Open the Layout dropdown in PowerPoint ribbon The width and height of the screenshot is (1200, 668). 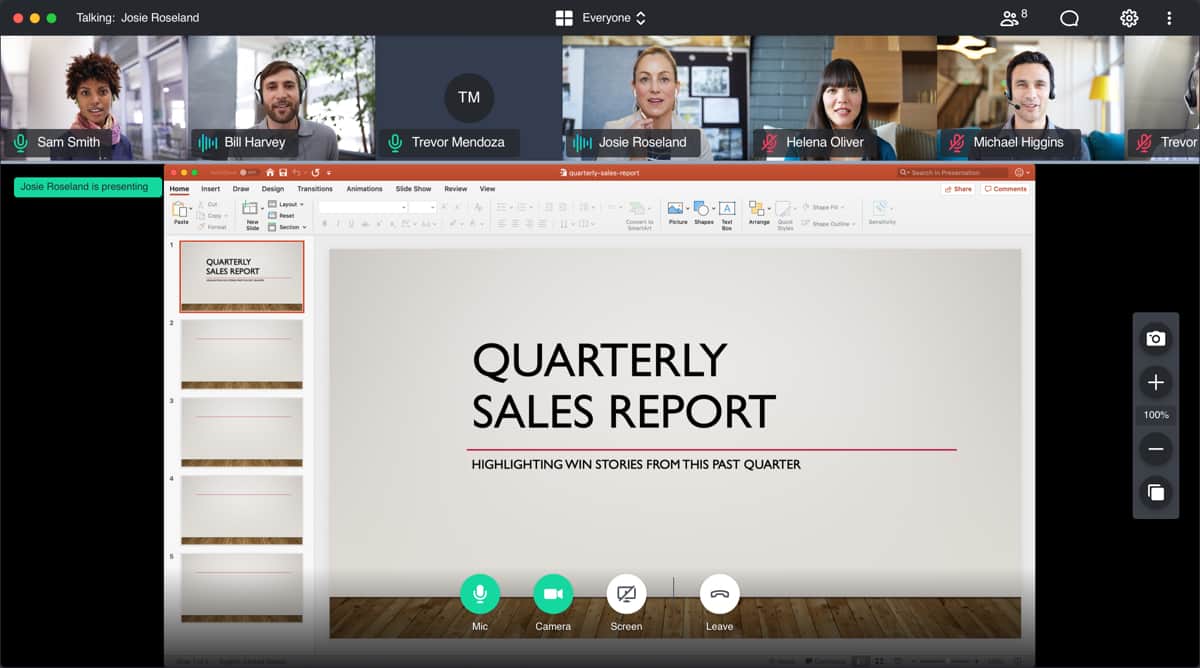[x=286, y=204]
